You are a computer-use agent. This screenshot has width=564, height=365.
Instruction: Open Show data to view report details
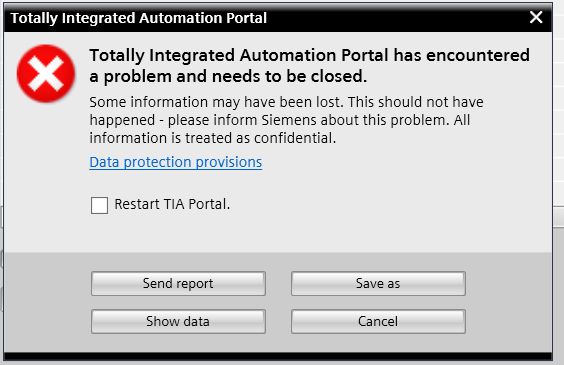(178, 321)
